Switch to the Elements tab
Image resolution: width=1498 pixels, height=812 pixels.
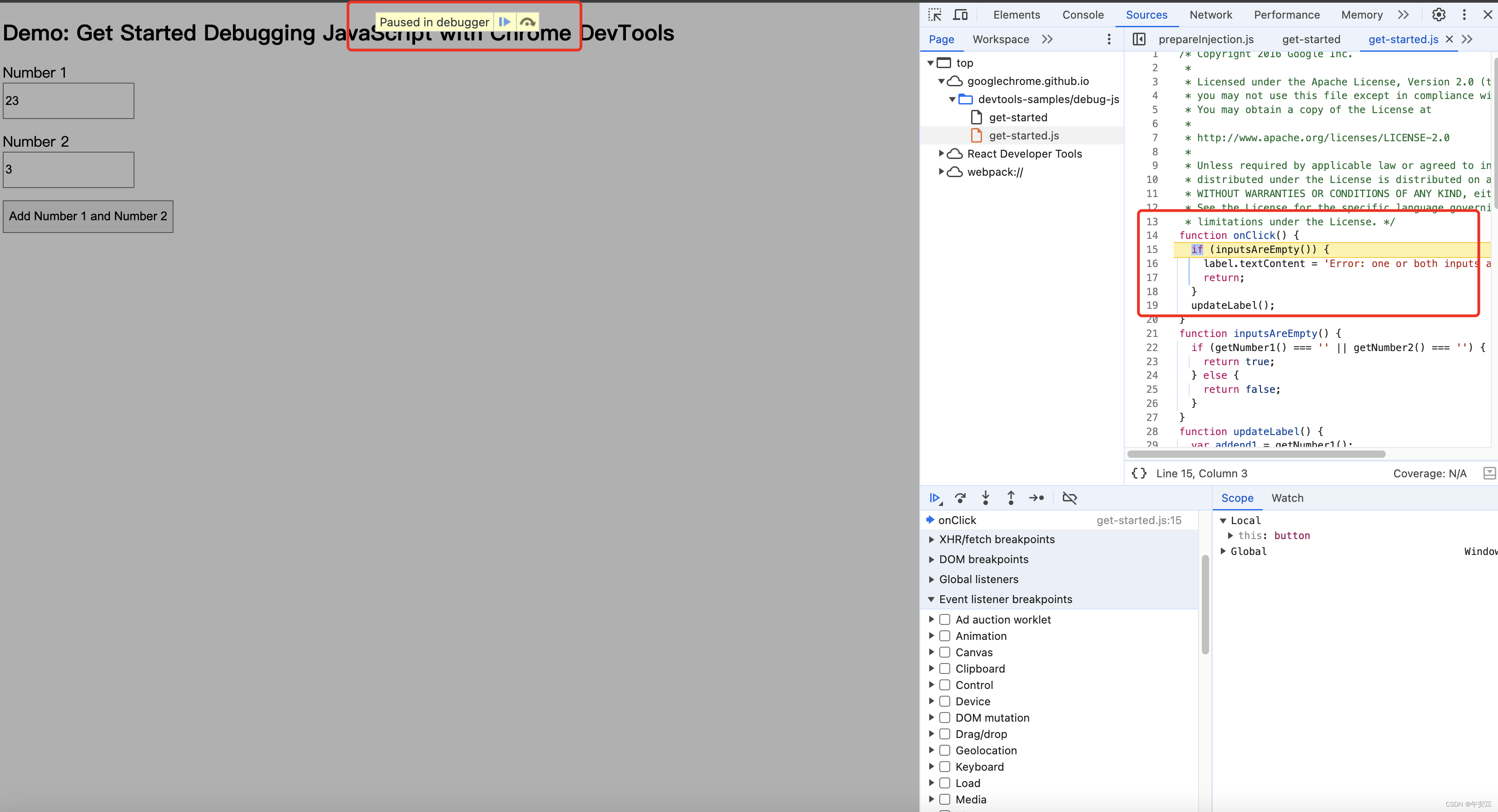(1017, 15)
